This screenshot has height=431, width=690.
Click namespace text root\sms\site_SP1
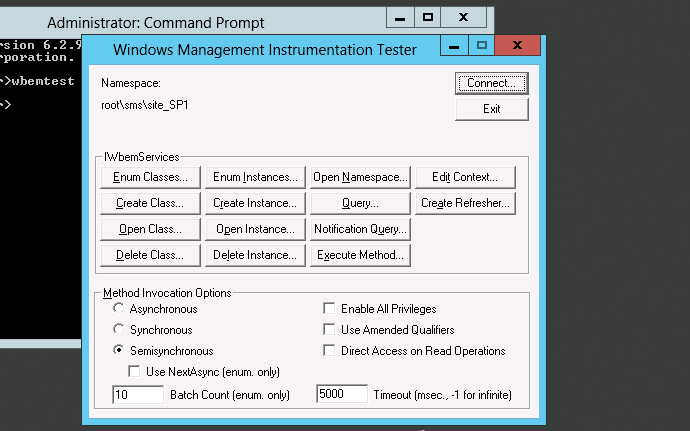click(x=145, y=105)
